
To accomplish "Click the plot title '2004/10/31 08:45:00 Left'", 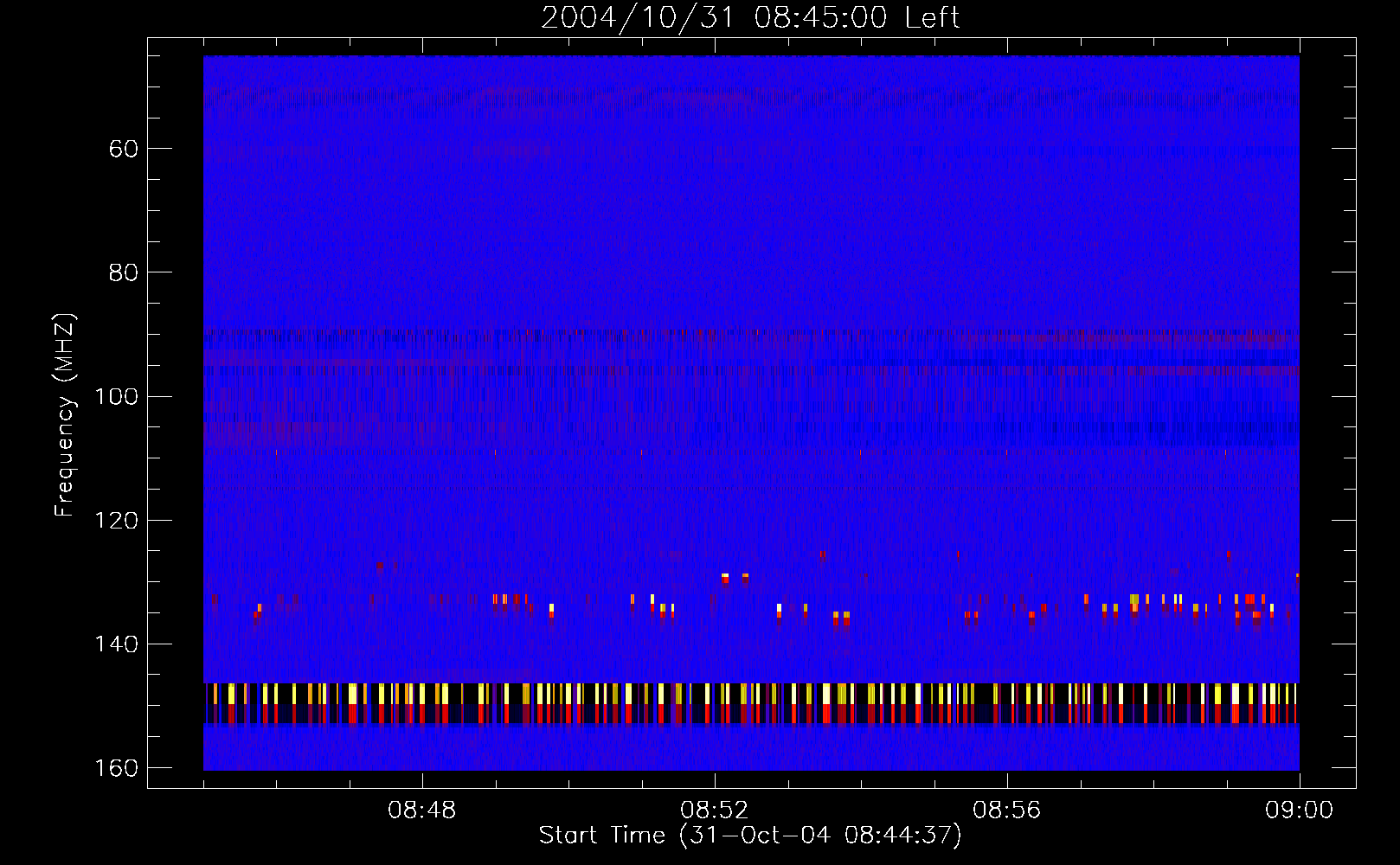I will [750, 17].
